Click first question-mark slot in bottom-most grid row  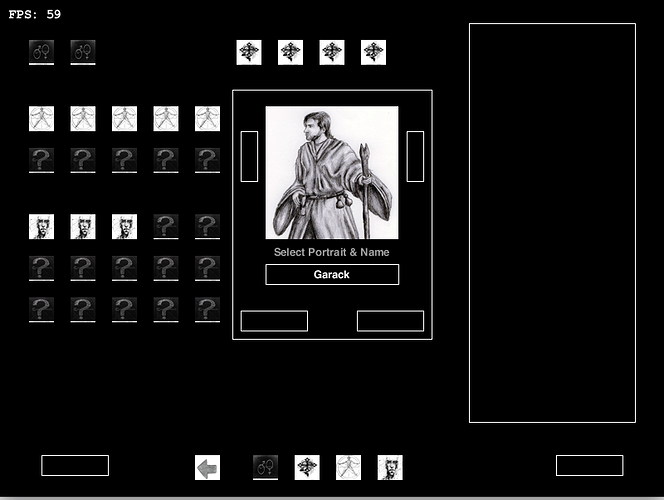(42, 309)
